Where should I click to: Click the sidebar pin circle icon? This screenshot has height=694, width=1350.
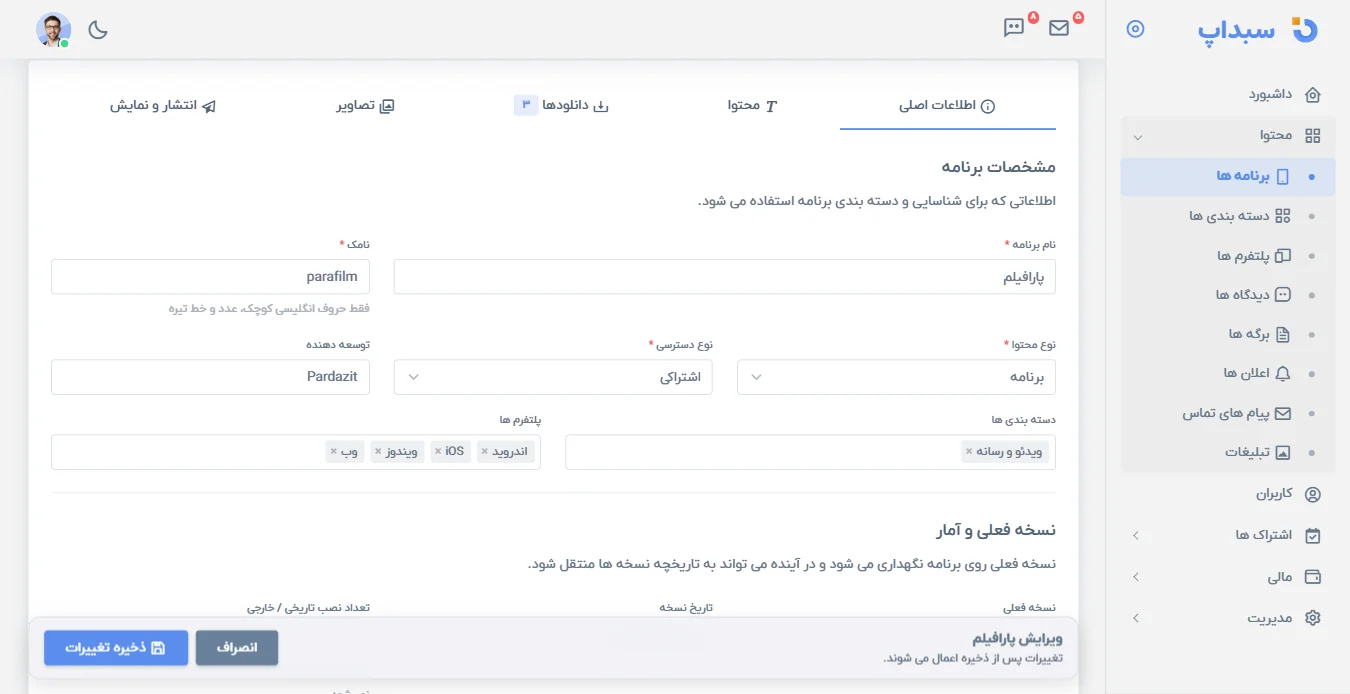tap(1135, 29)
